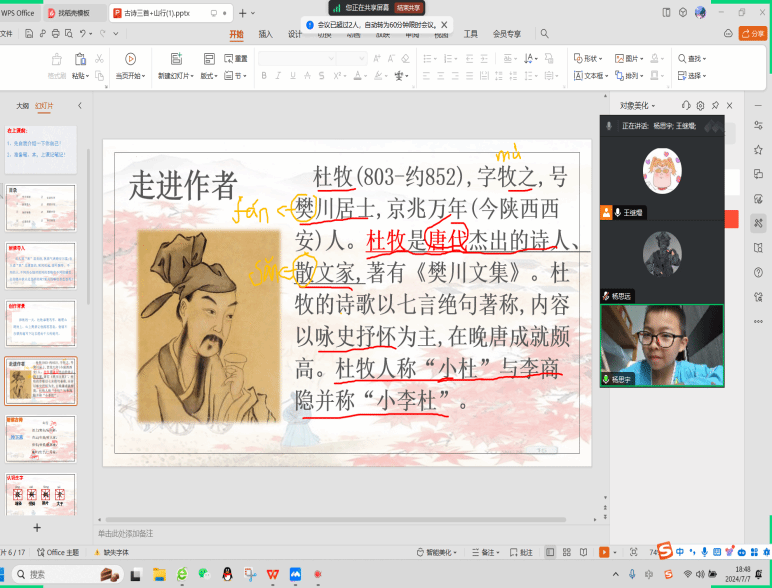The width and height of the screenshot is (772, 588).
Task: Open the 插入 ribbon tab
Action: (x=265, y=33)
